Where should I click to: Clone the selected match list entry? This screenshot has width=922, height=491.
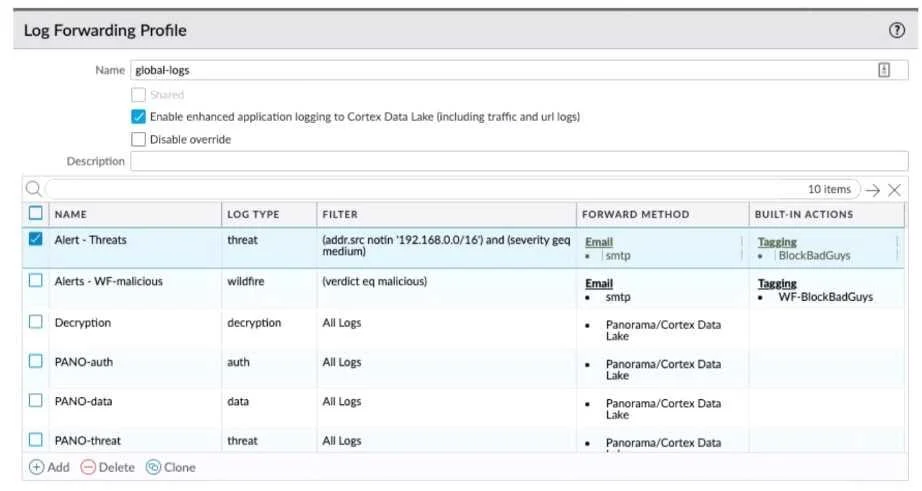[171, 467]
